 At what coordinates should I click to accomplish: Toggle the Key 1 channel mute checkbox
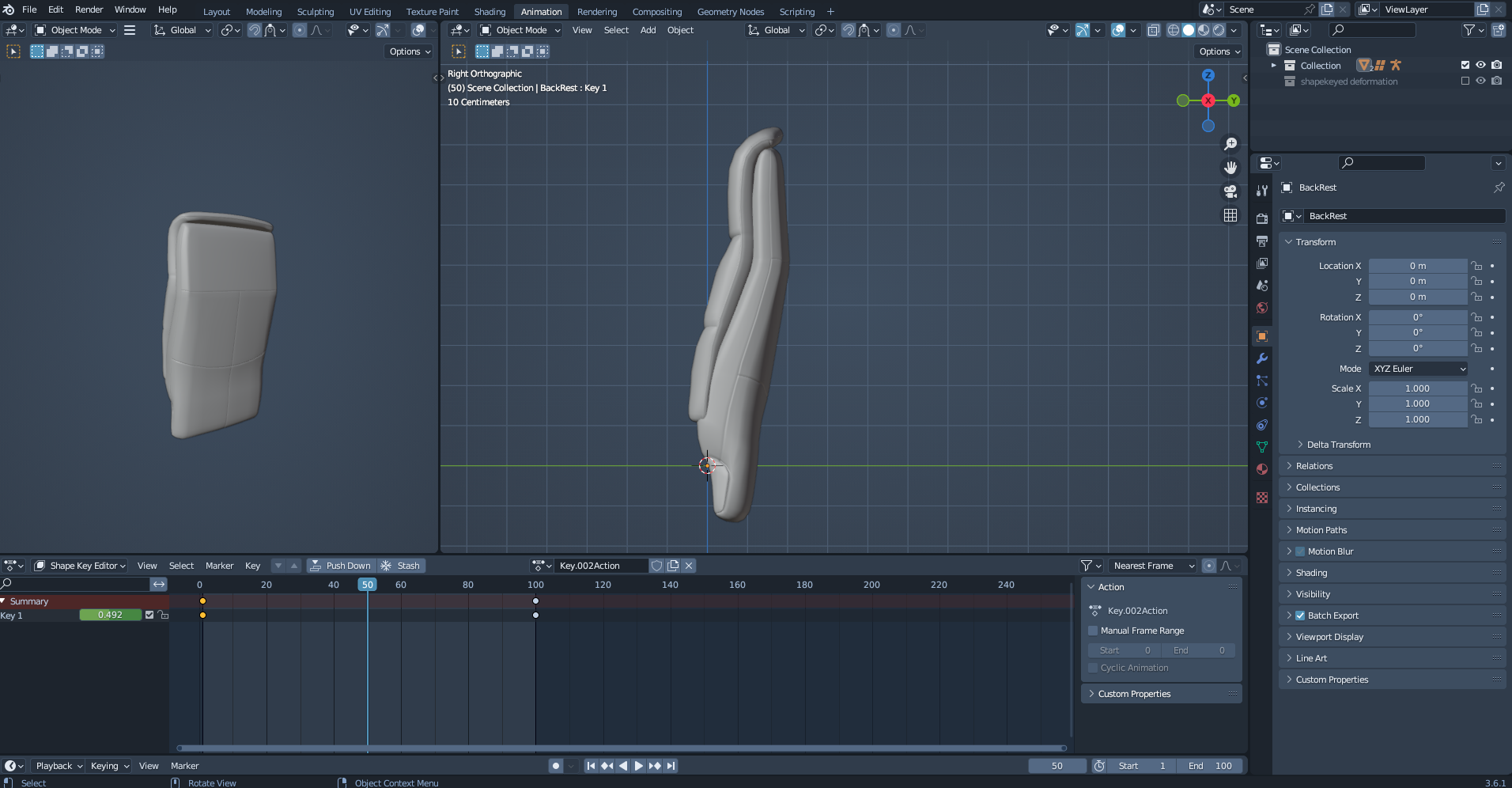pyautogui.click(x=149, y=615)
